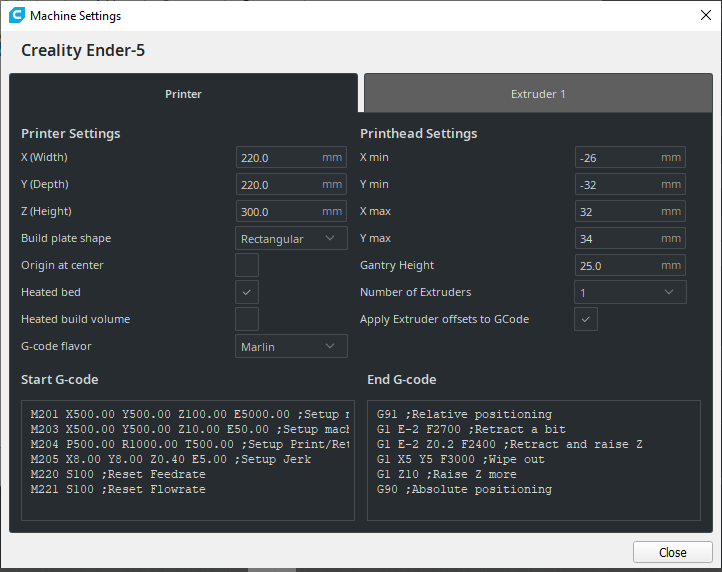Screen dimensions: 722x572
Task: Click the G1 Z10 Raise Z more line
Action: pos(447,474)
